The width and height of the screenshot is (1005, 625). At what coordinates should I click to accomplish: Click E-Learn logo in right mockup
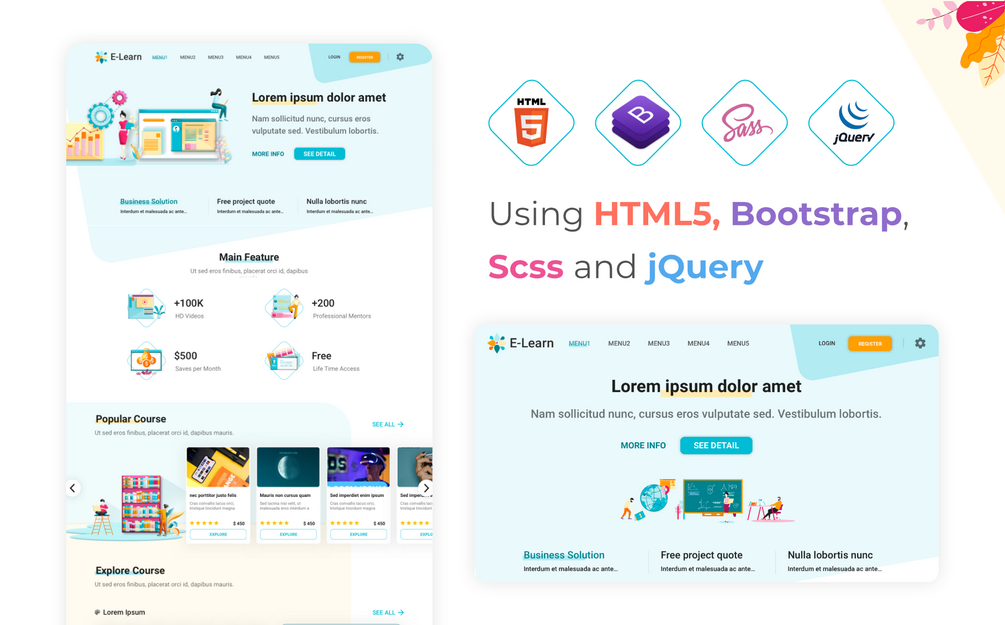[x=520, y=343]
